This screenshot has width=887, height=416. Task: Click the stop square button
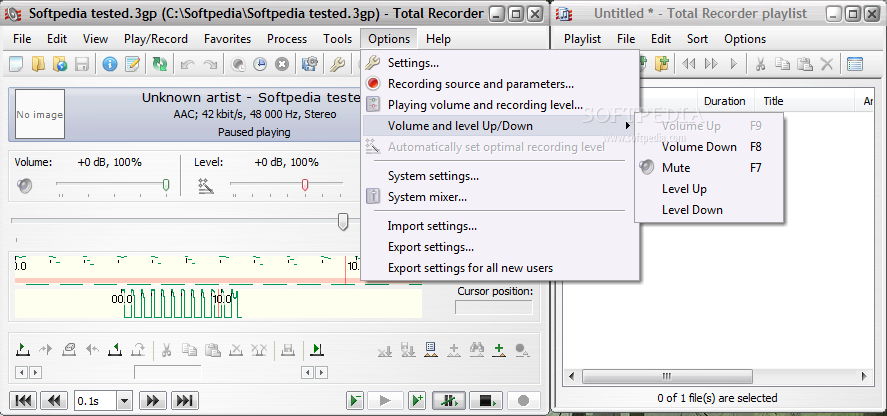tap(486, 401)
